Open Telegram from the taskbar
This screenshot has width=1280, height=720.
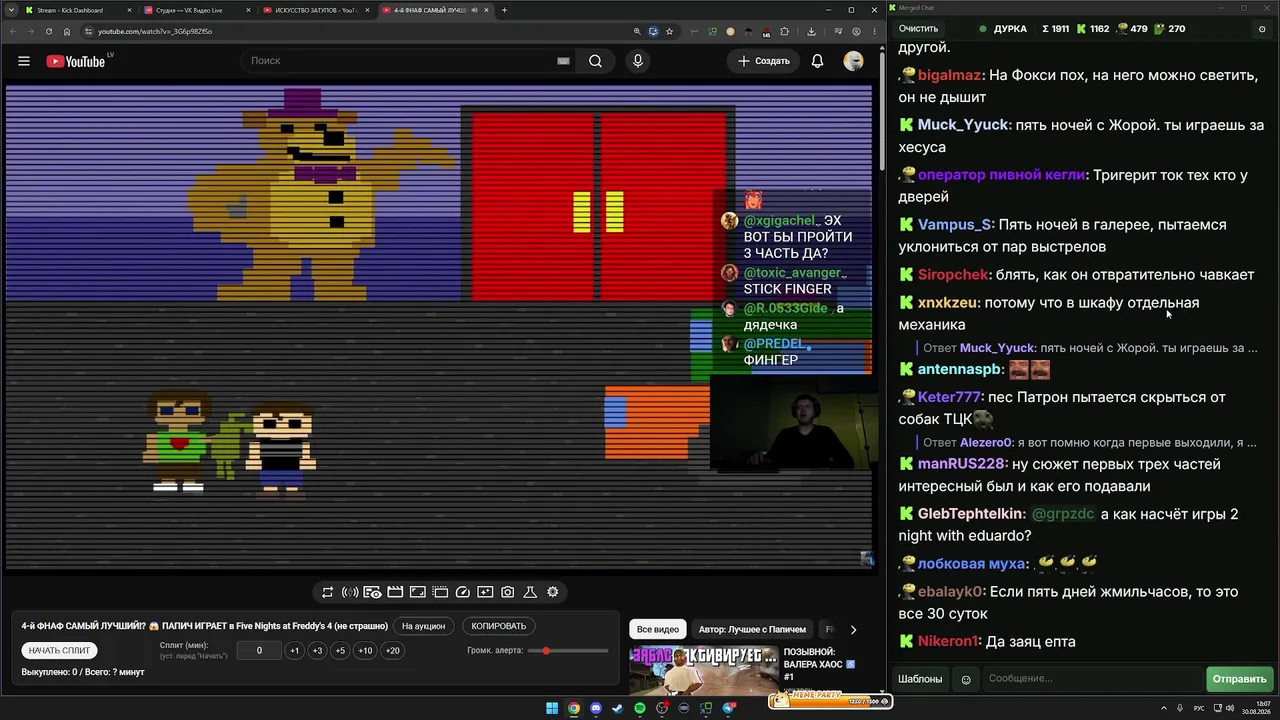coord(729,709)
